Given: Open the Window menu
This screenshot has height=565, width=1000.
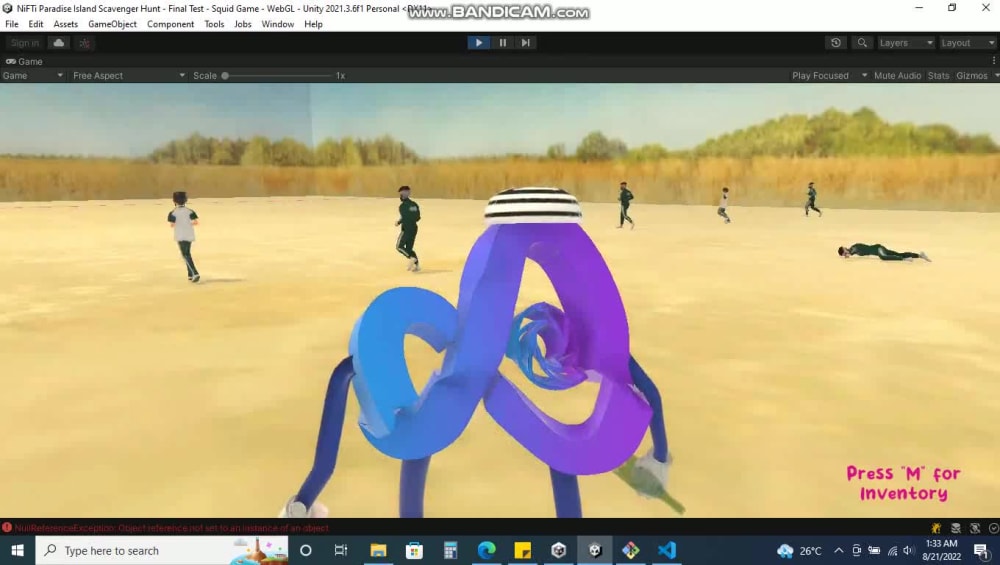Looking at the screenshot, I should coord(277,24).
